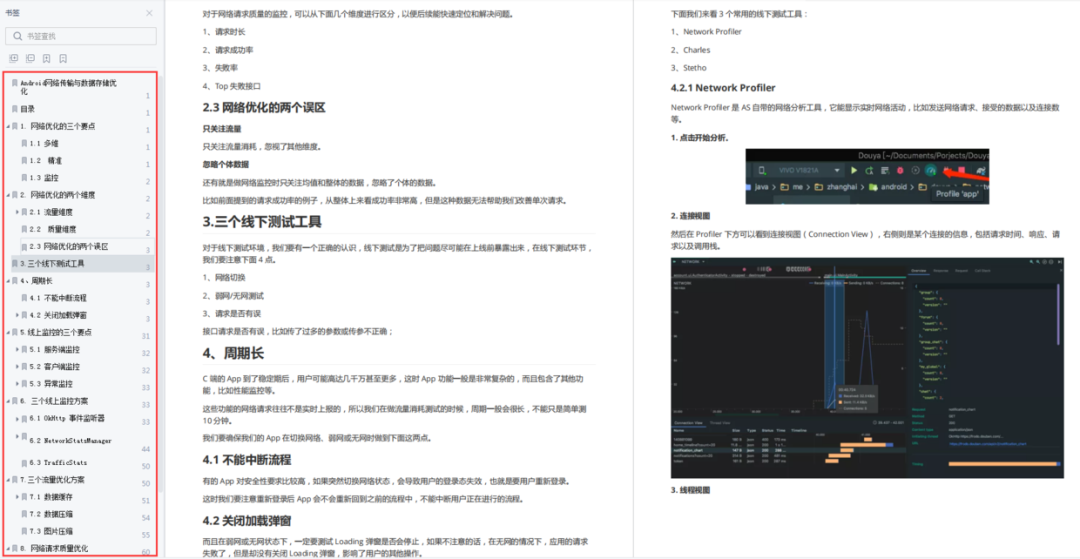This screenshot has height=559, width=1080.
Task: Click heading 2.3 网络优化的两个误区 in document
Action: (264, 107)
